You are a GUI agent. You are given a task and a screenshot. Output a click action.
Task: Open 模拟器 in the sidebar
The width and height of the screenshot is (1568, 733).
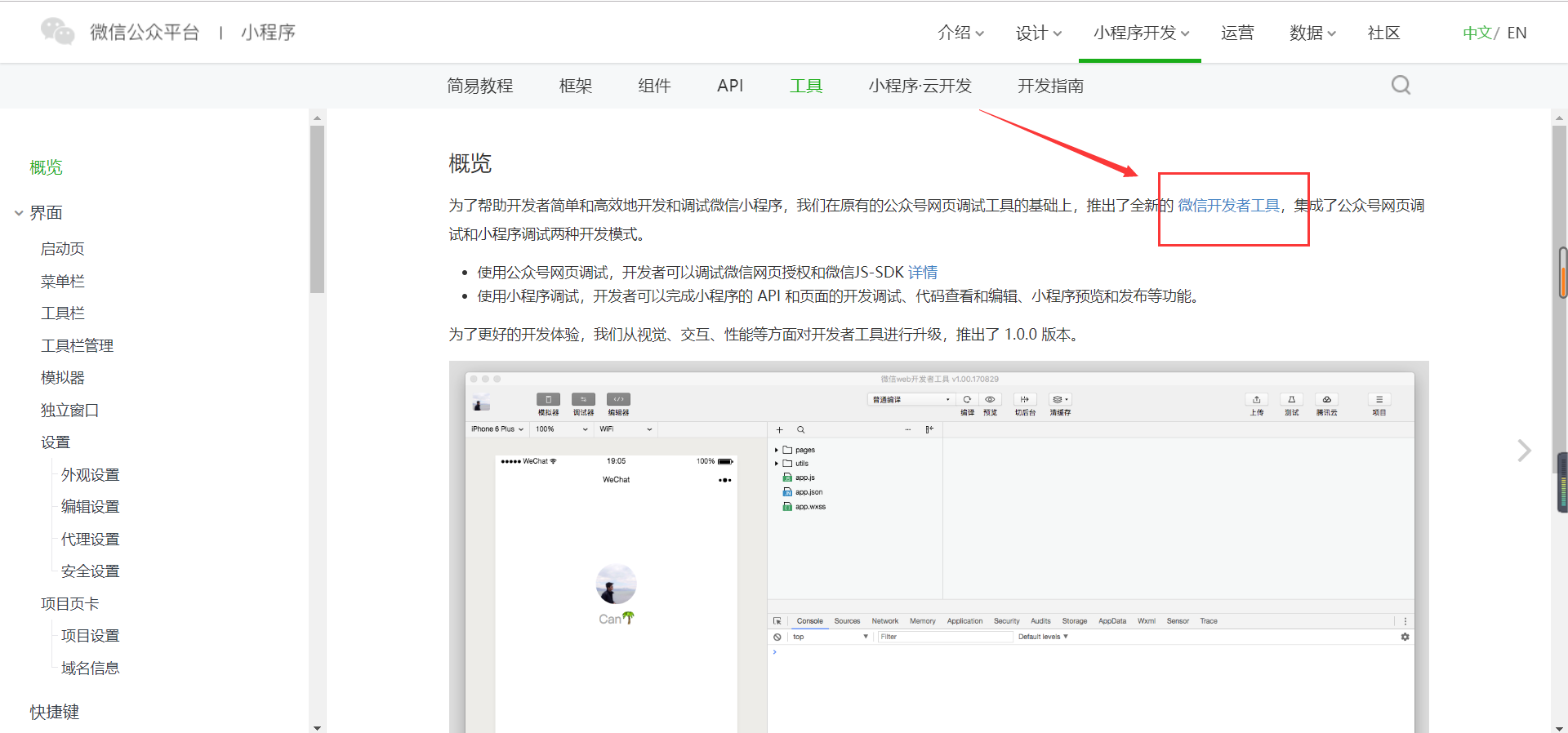[63, 378]
